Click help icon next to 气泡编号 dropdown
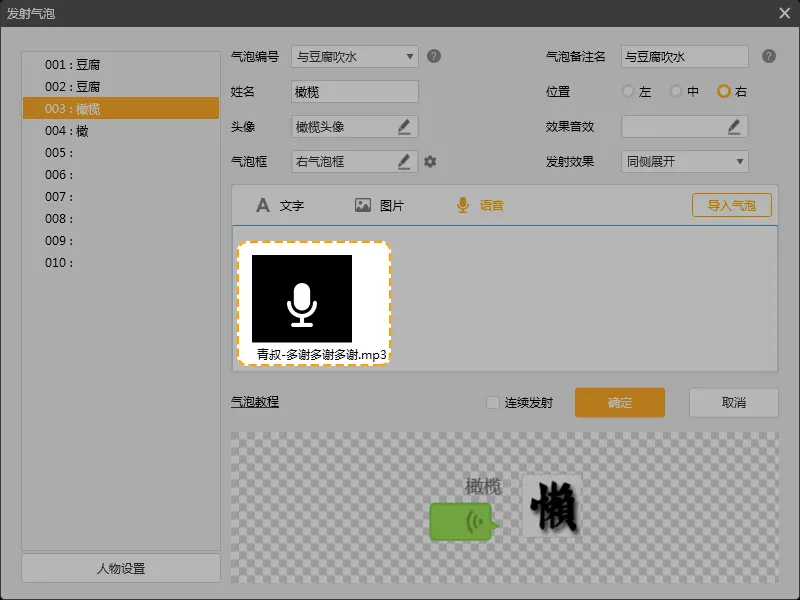This screenshot has width=800, height=600. tap(434, 56)
